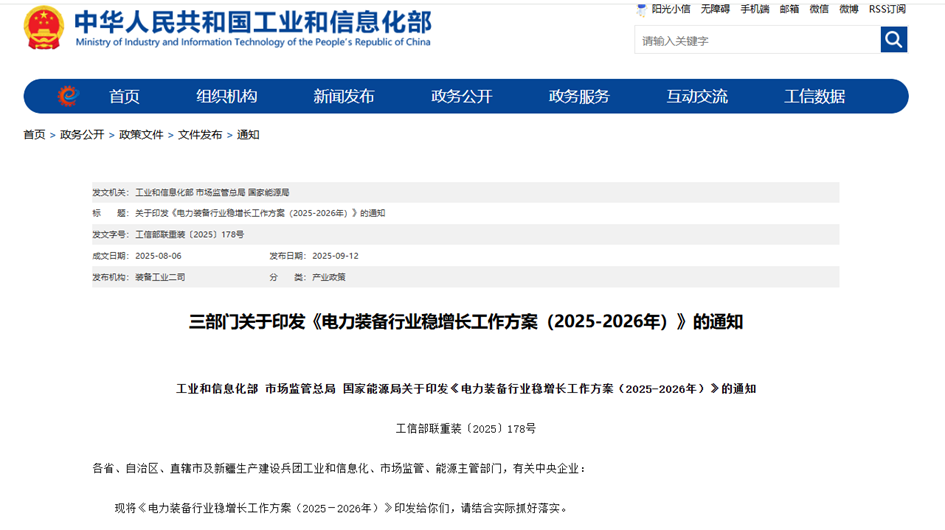The width and height of the screenshot is (945, 530).
Task: Select 政务公开 in the blue navigation bar
Action: pyautogui.click(x=462, y=96)
